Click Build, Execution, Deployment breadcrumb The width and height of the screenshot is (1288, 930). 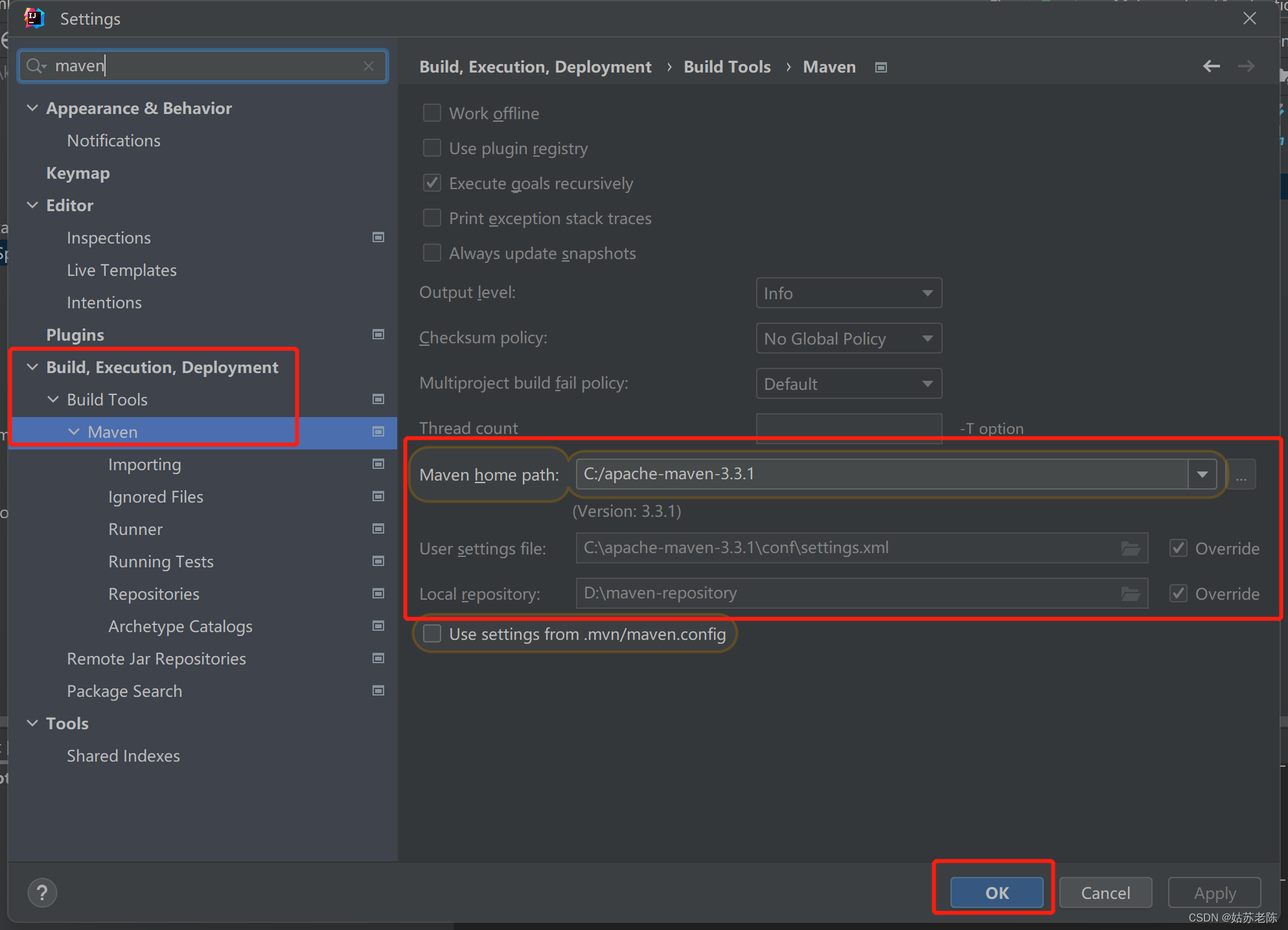[x=535, y=67]
